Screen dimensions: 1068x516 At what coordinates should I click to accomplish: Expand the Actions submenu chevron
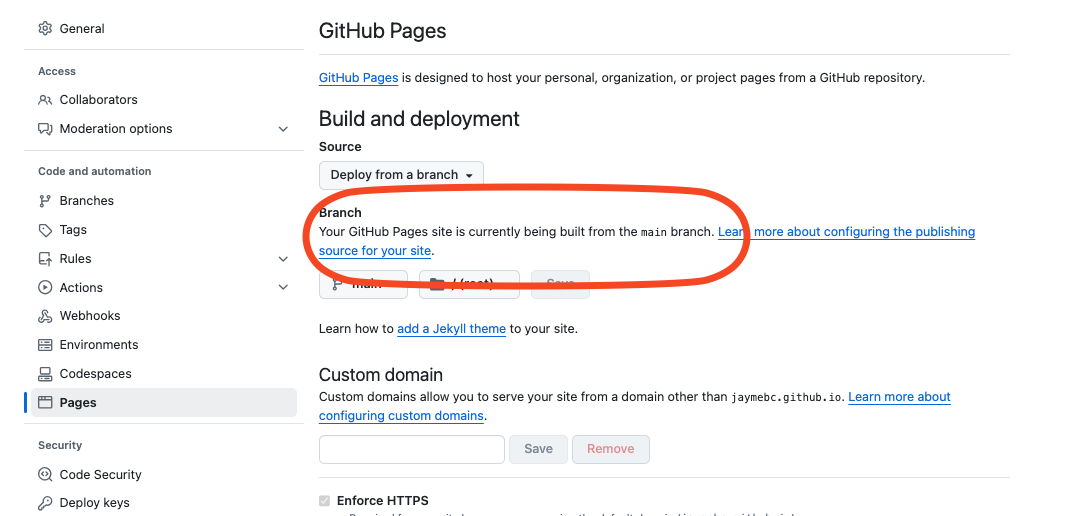(283, 288)
